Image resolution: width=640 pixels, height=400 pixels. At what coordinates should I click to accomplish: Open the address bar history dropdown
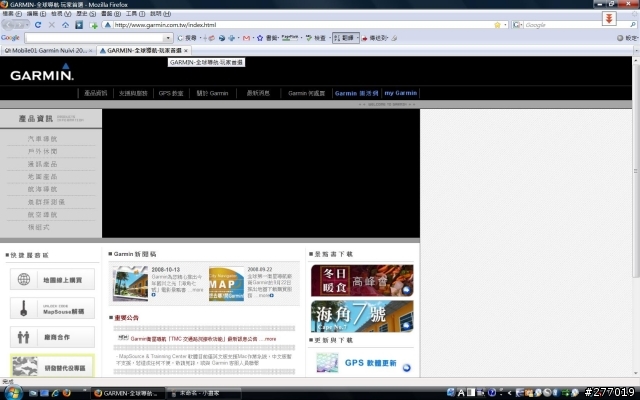pos(505,25)
